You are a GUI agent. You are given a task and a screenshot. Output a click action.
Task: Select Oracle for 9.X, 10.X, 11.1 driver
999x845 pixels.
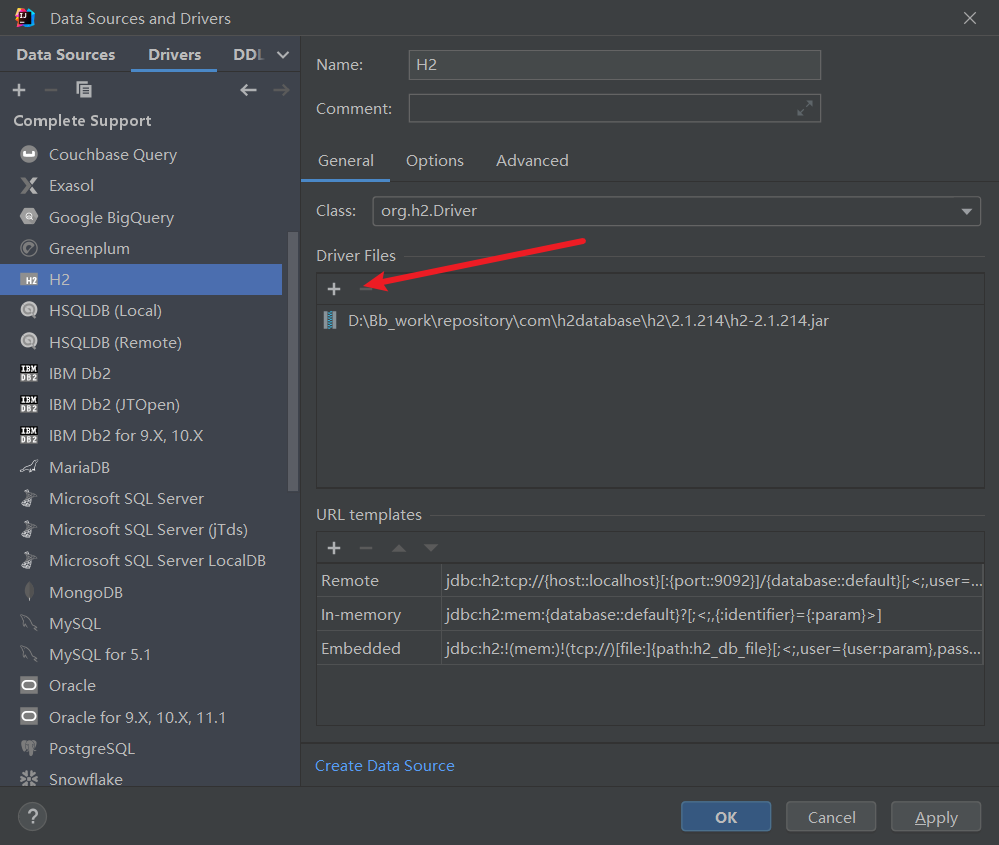(141, 718)
